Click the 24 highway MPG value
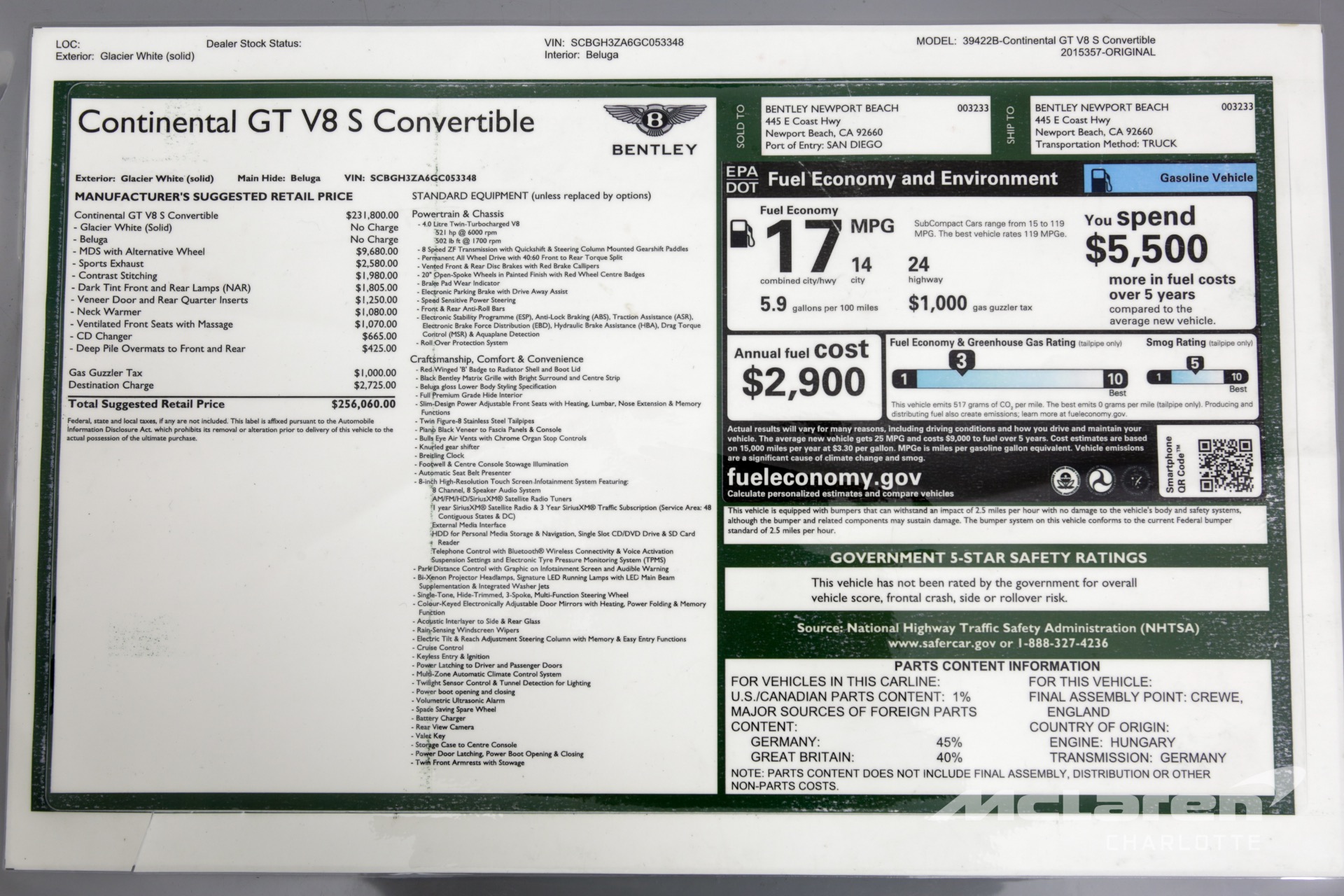 point(918,265)
